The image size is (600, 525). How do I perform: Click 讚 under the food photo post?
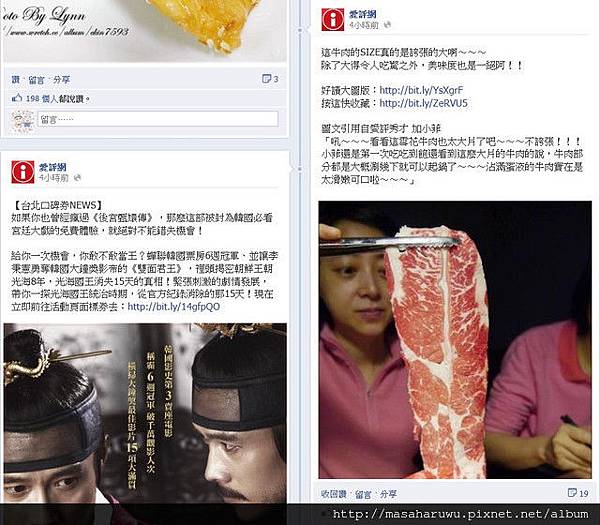tap(15, 80)
